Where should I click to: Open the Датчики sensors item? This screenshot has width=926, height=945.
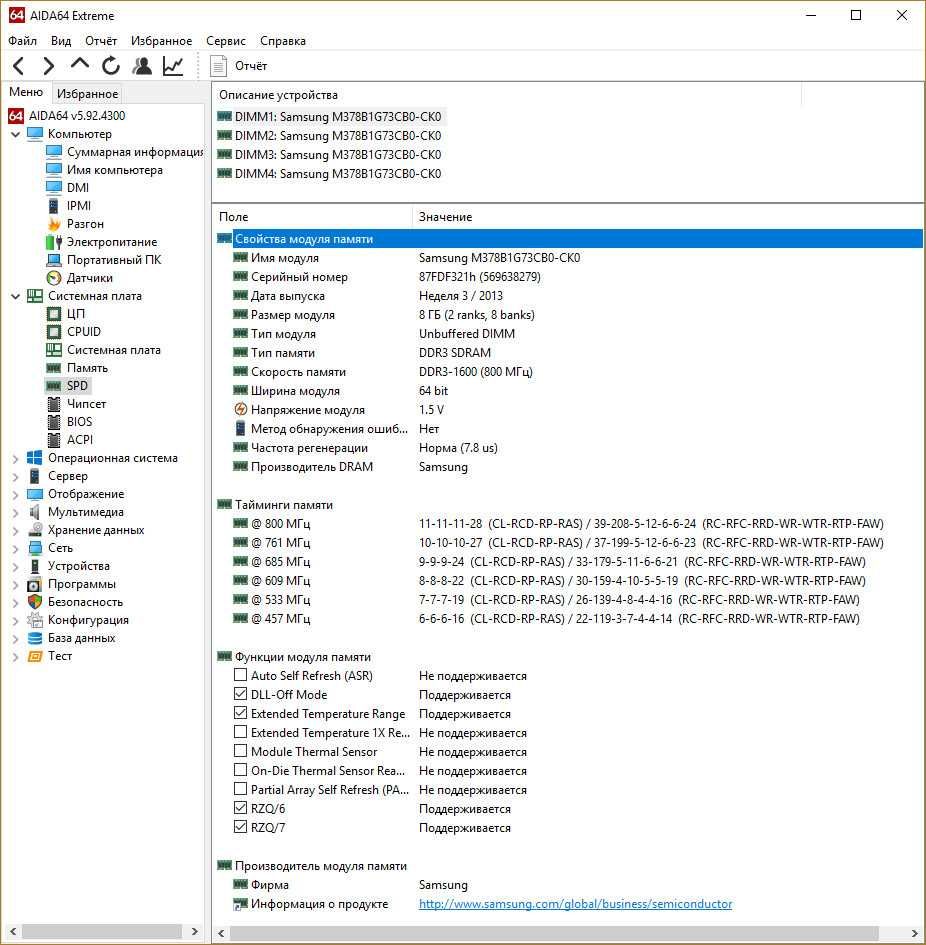[89, 278]
